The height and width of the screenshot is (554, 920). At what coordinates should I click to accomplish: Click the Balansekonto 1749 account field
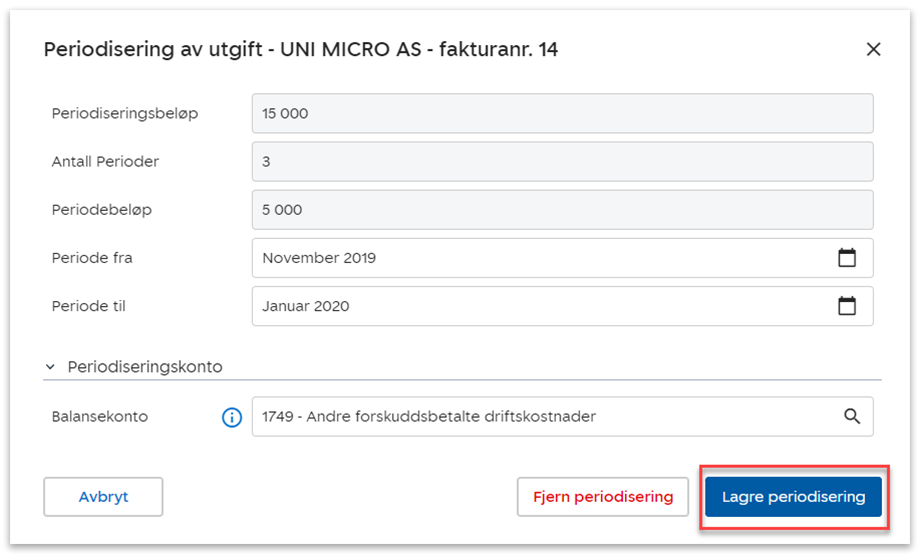coord(540,417)
